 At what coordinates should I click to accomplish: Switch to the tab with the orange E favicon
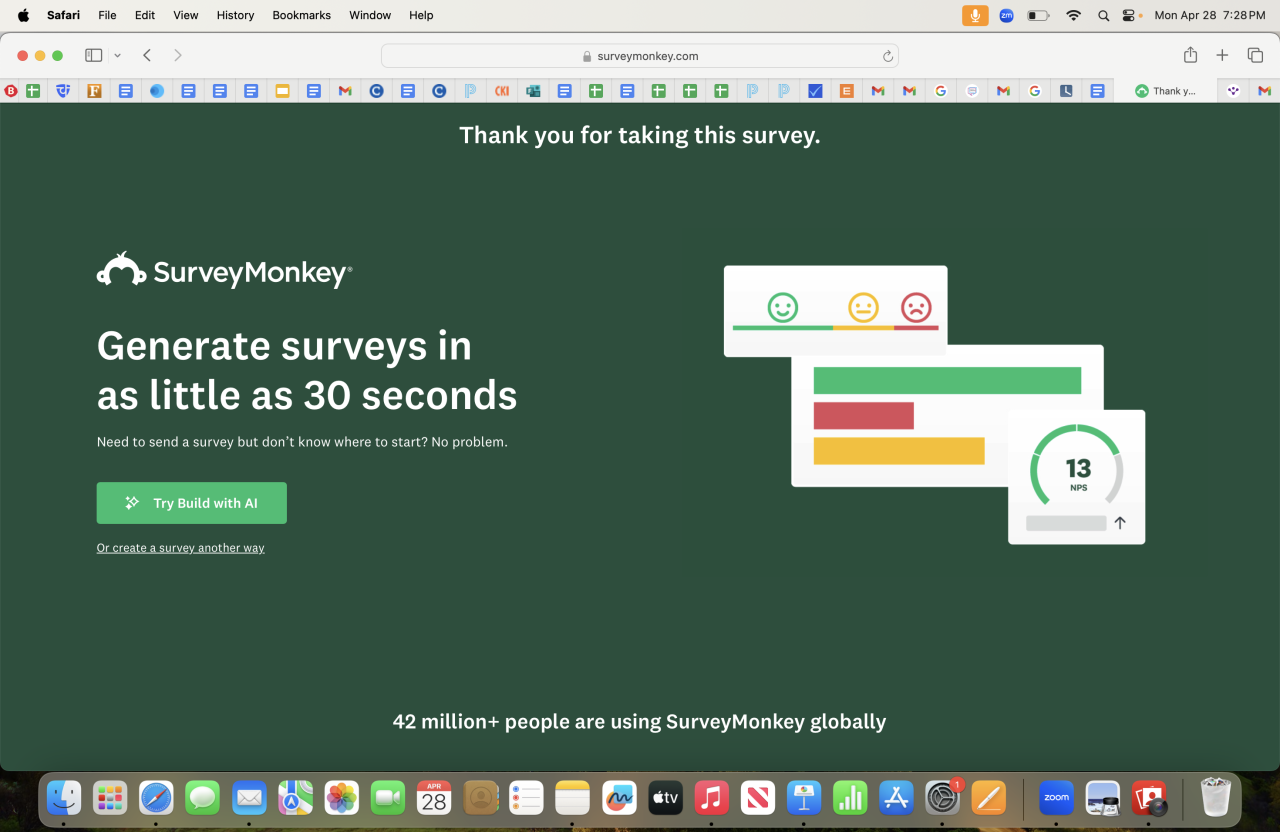(x=846, y=91)
